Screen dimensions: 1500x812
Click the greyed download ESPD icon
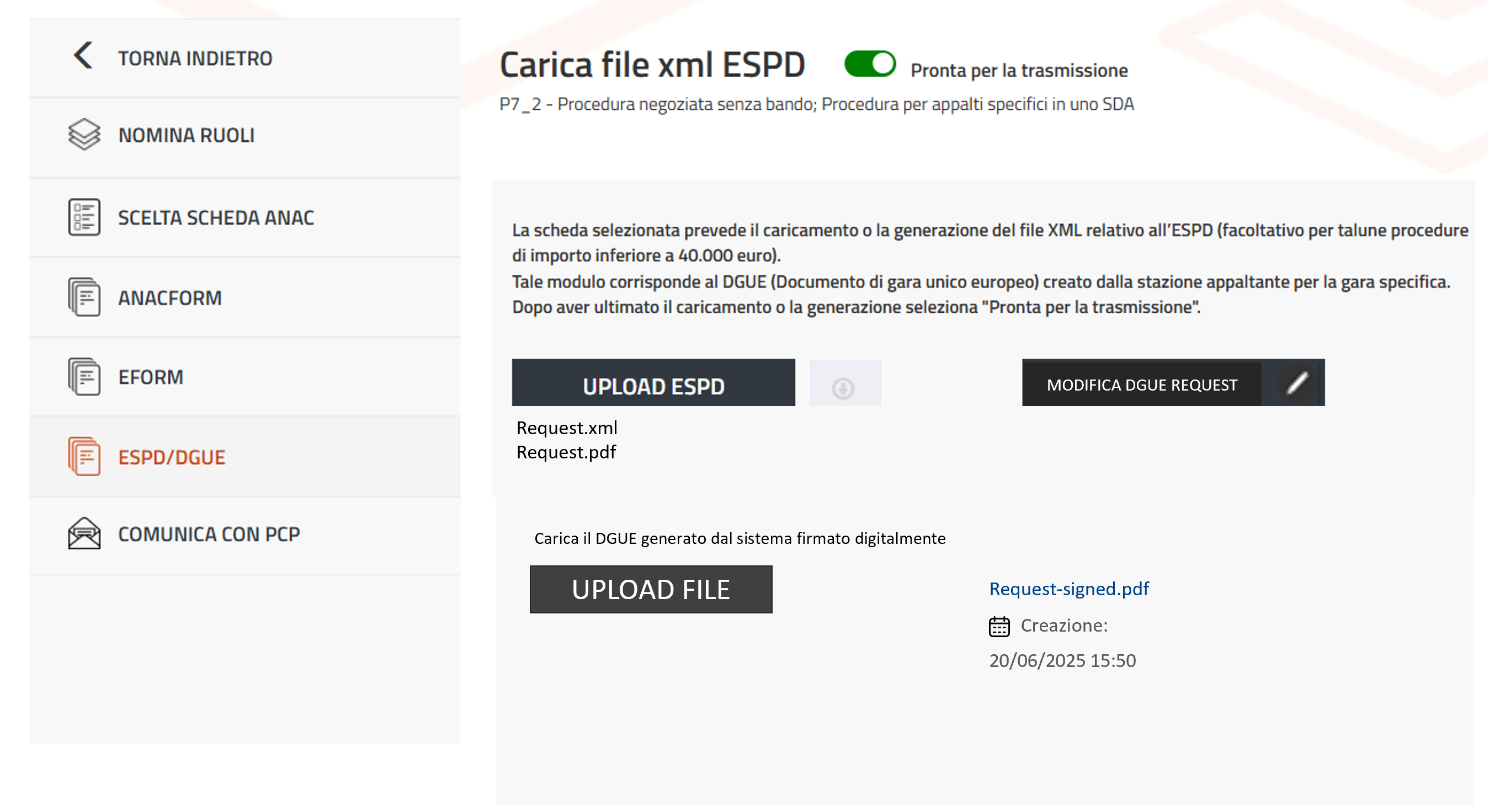[x=844, y=388]
